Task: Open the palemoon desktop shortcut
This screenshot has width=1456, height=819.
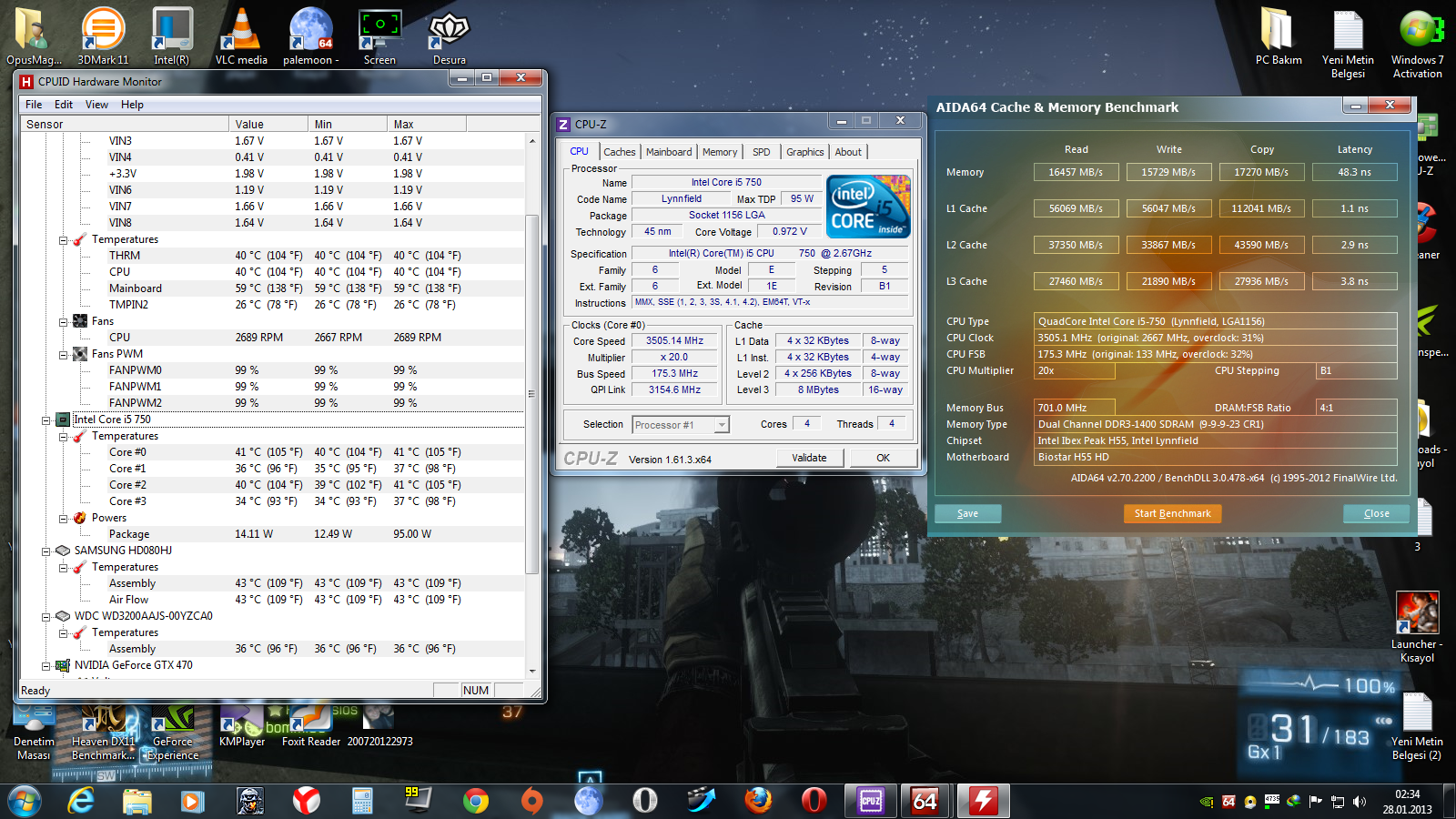Action: [x=311, y=35]
